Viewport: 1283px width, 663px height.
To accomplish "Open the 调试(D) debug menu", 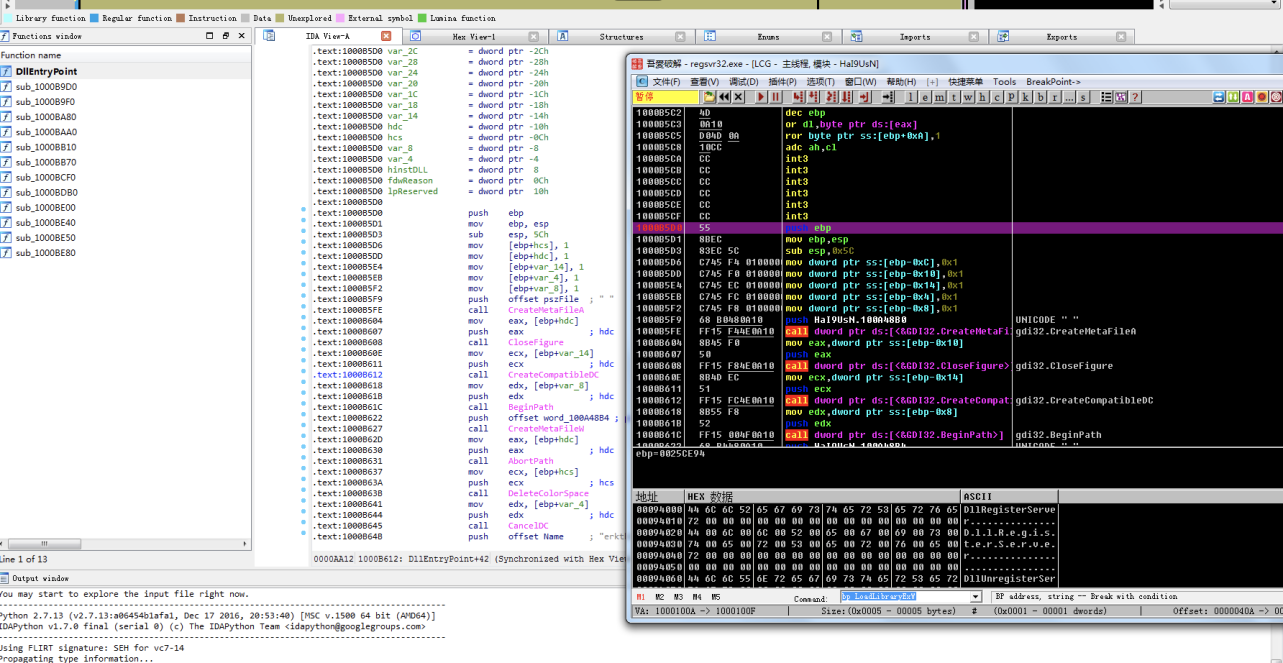I will [743, 82].
